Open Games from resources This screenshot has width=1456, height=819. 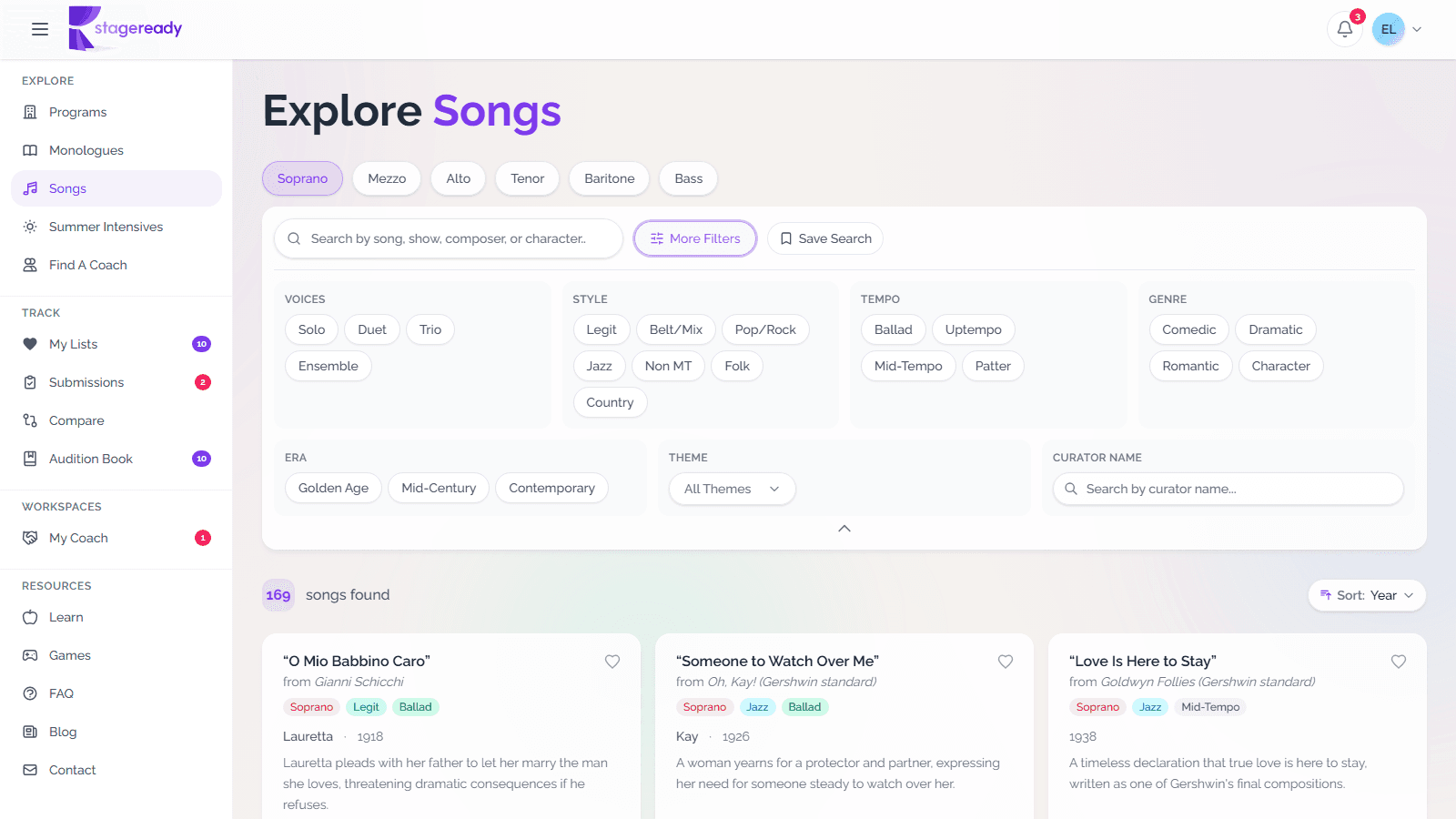(x=116, y=655)
